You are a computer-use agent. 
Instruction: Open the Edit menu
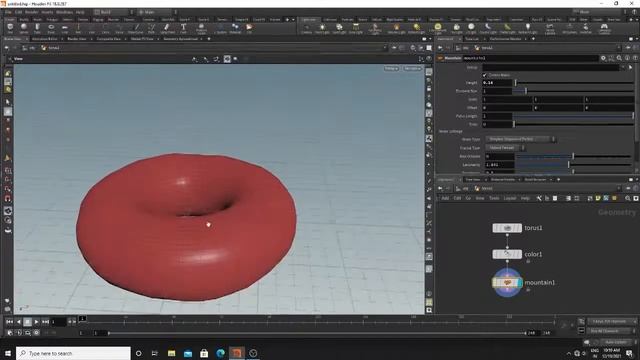point(19,12)
